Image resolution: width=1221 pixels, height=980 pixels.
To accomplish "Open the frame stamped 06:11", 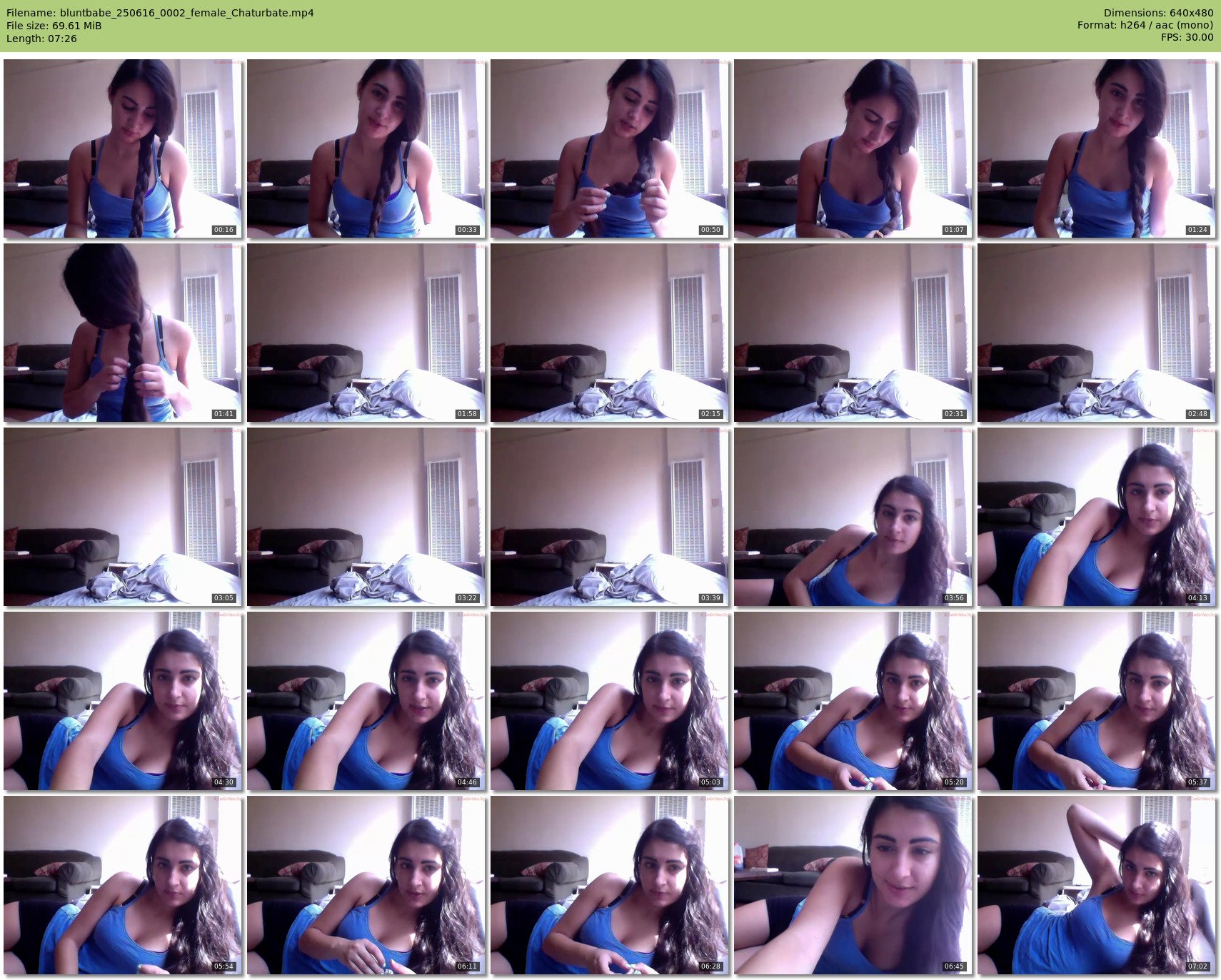I will (x=366, y=885).
